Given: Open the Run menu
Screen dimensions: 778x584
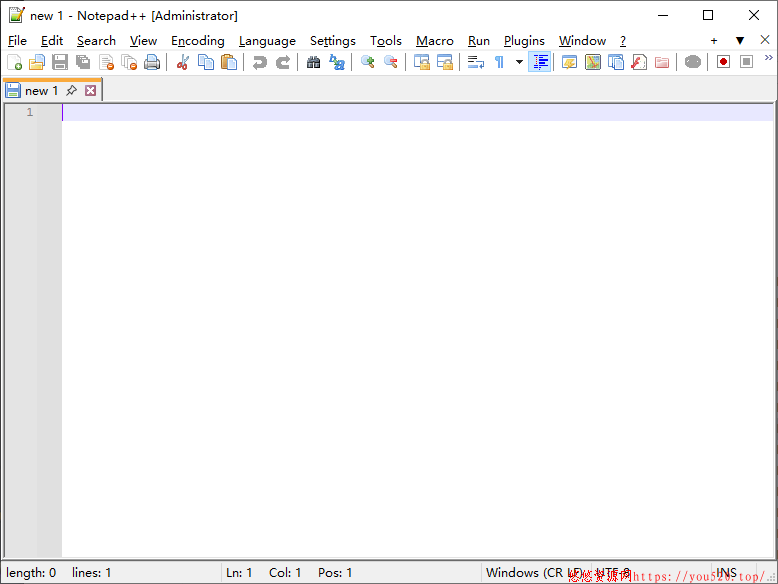Looking at the screenshot, I should [x=479, y=41].
